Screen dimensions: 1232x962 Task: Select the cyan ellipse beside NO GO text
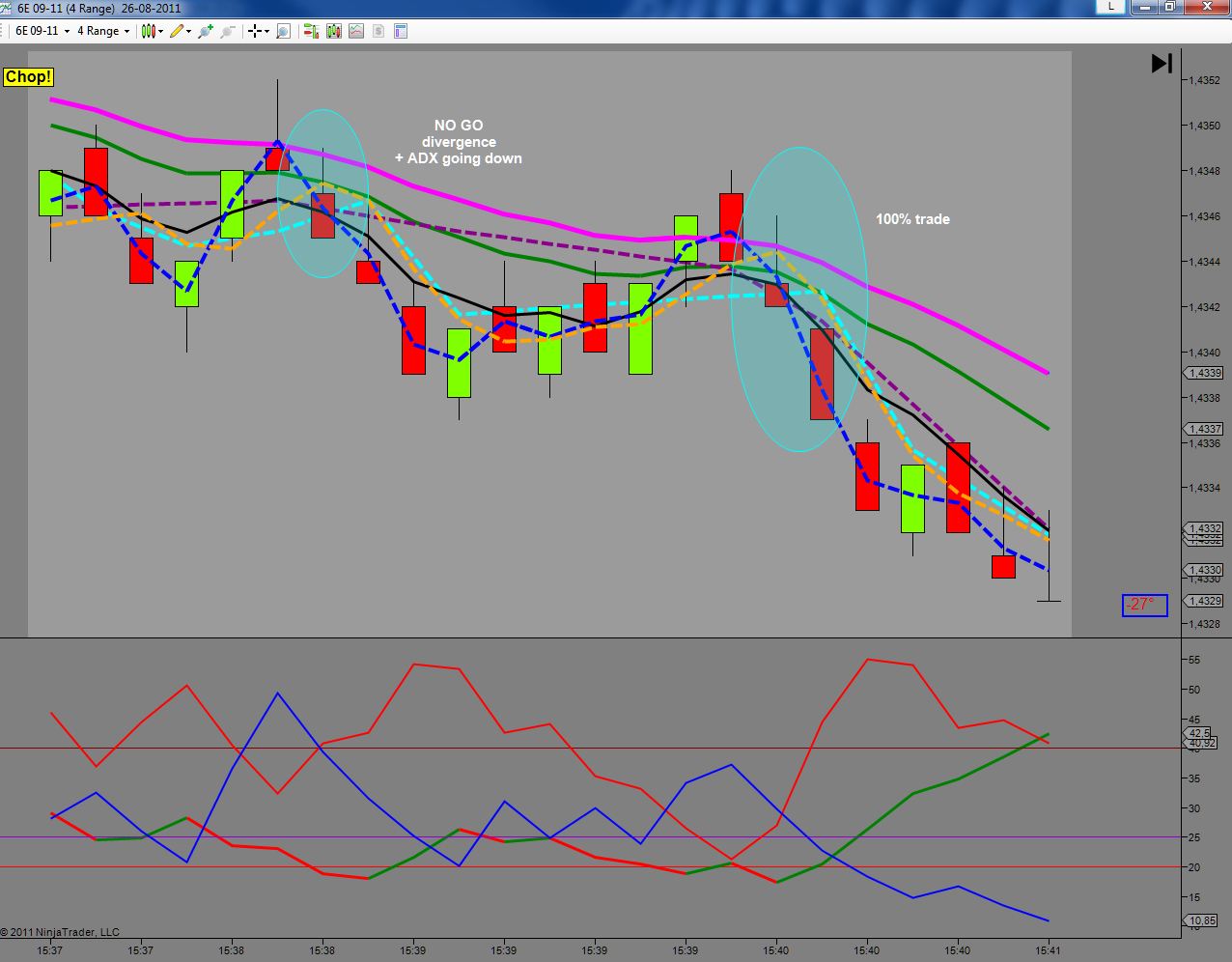click(x=323, y=193)
